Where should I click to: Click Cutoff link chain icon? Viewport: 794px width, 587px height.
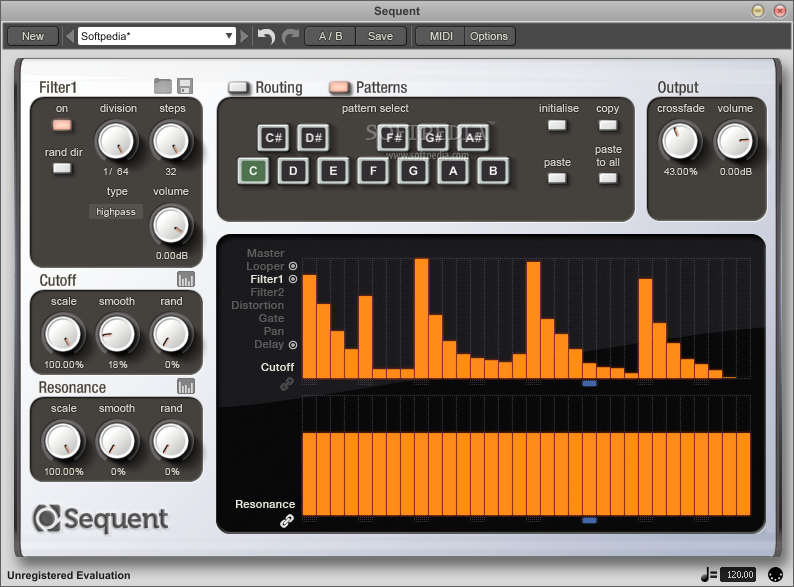(x=287, y=384)
